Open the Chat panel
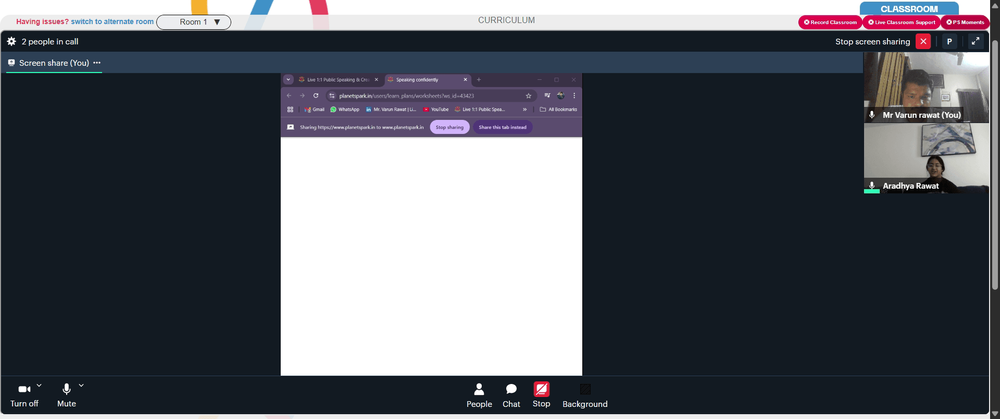The width and height of the screenshot is (1000, 419). (511, 395)
